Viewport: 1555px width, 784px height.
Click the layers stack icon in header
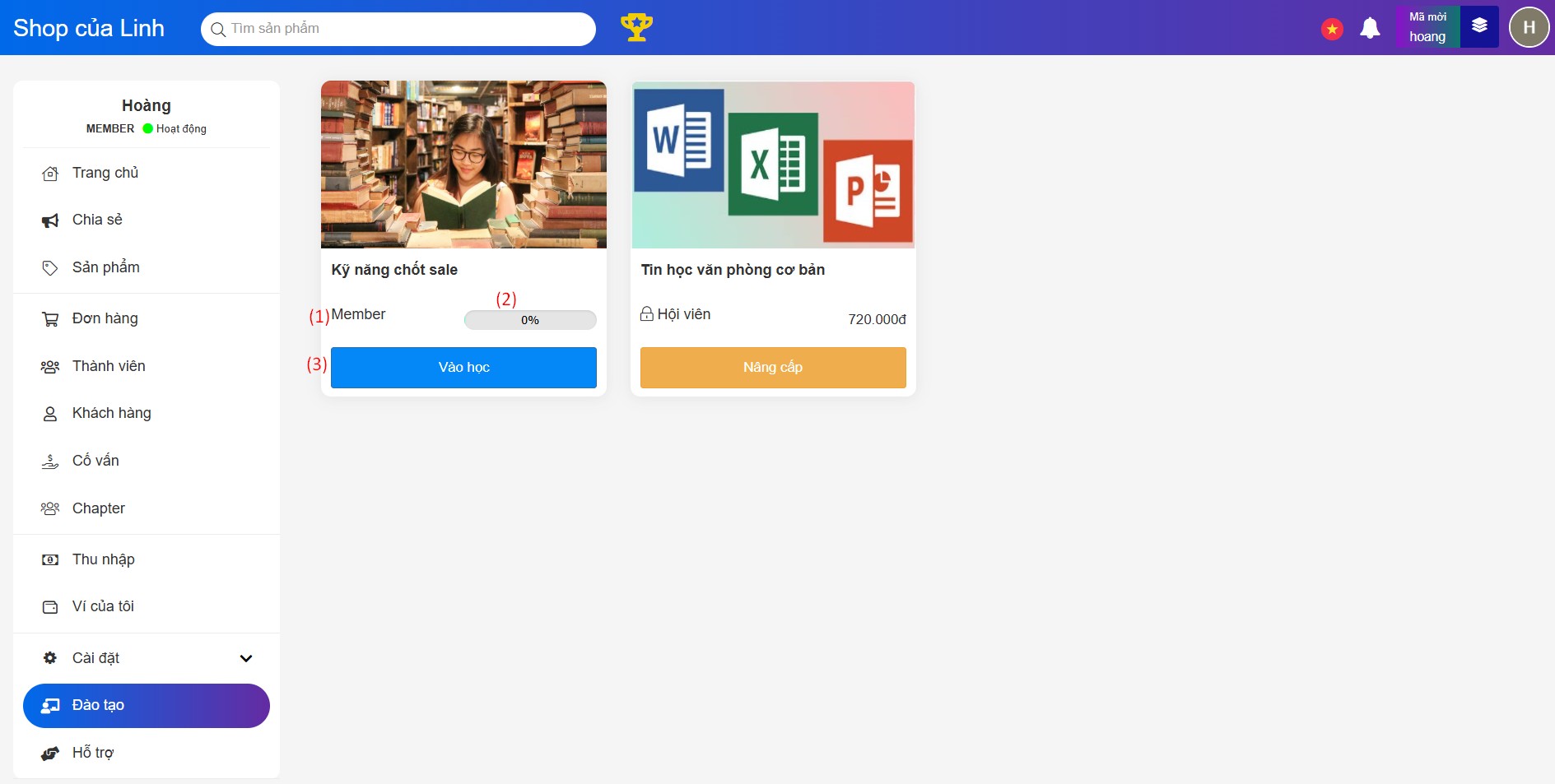1479,26
